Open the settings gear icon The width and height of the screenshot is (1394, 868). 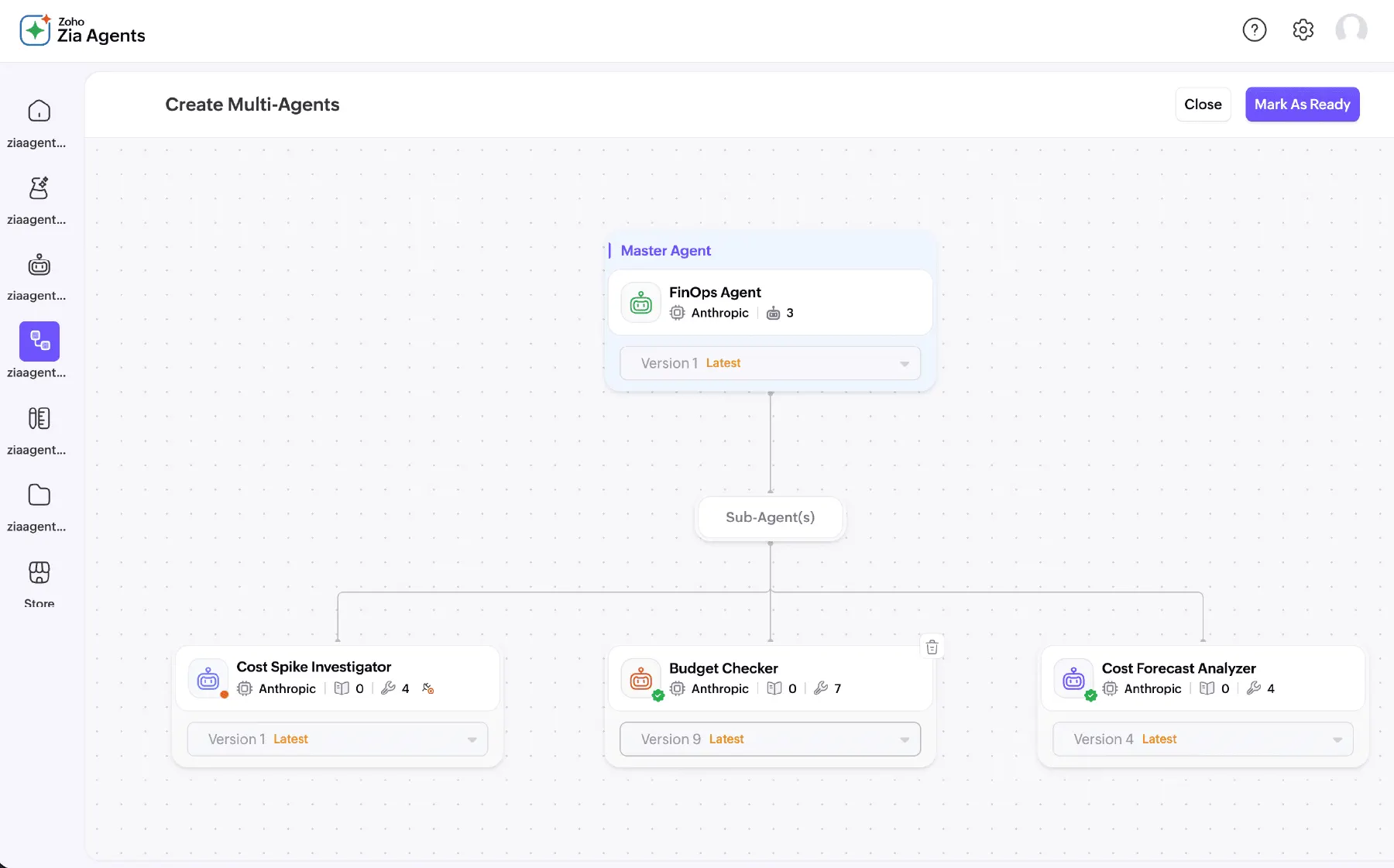click(x=1303, y=30)
